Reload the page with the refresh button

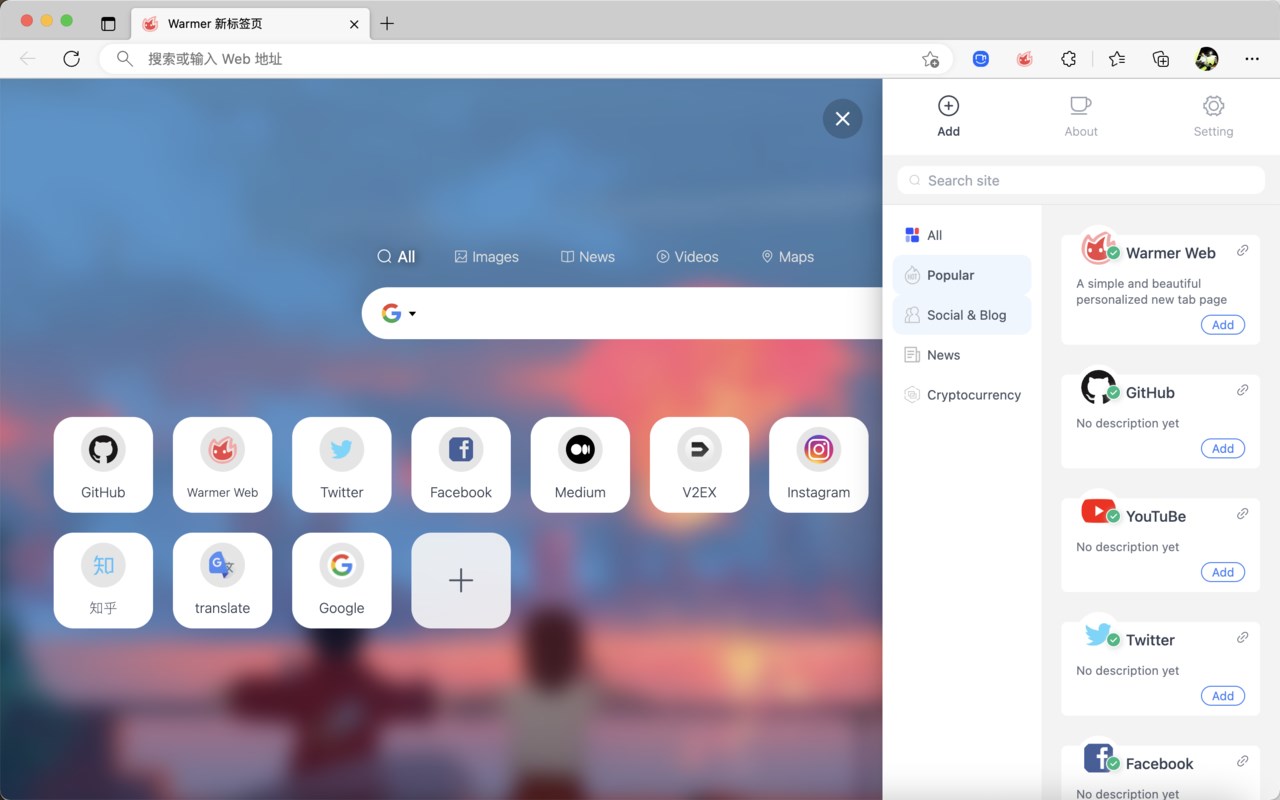pyautogui.click(x=71, y=59)
